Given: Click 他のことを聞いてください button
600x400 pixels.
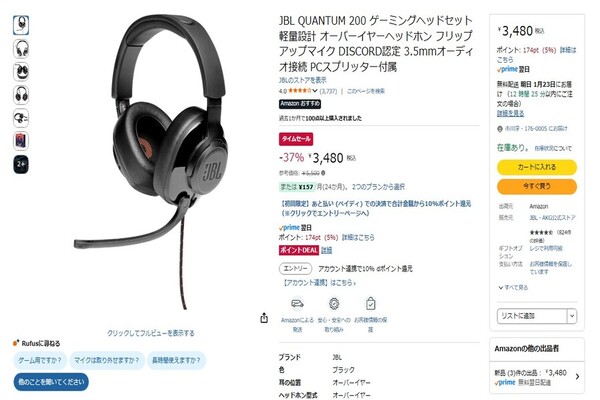Looking at the screenshot, I should 51,382.
